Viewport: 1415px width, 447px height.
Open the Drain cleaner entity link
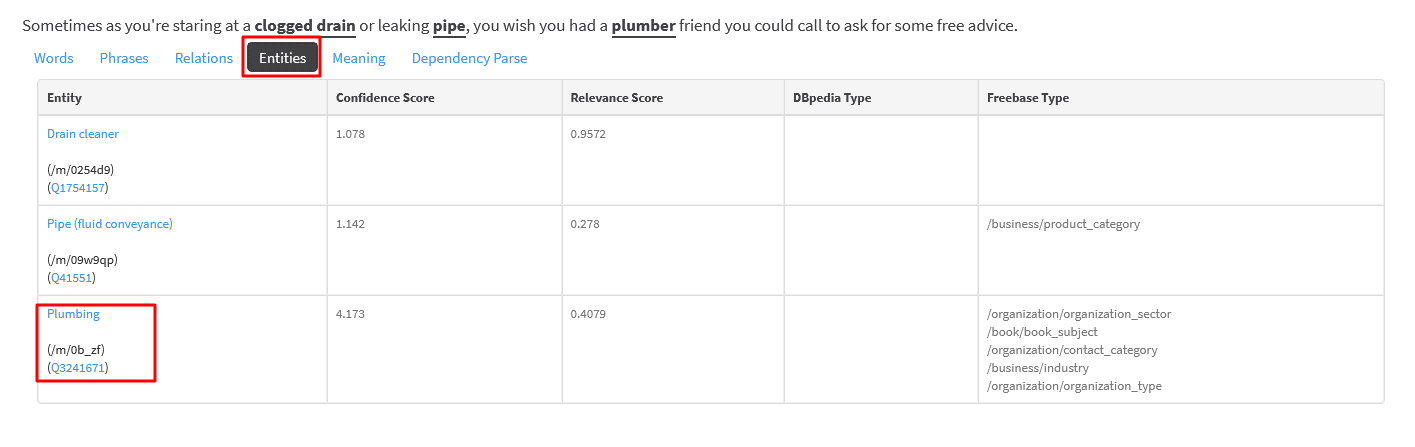83,134
